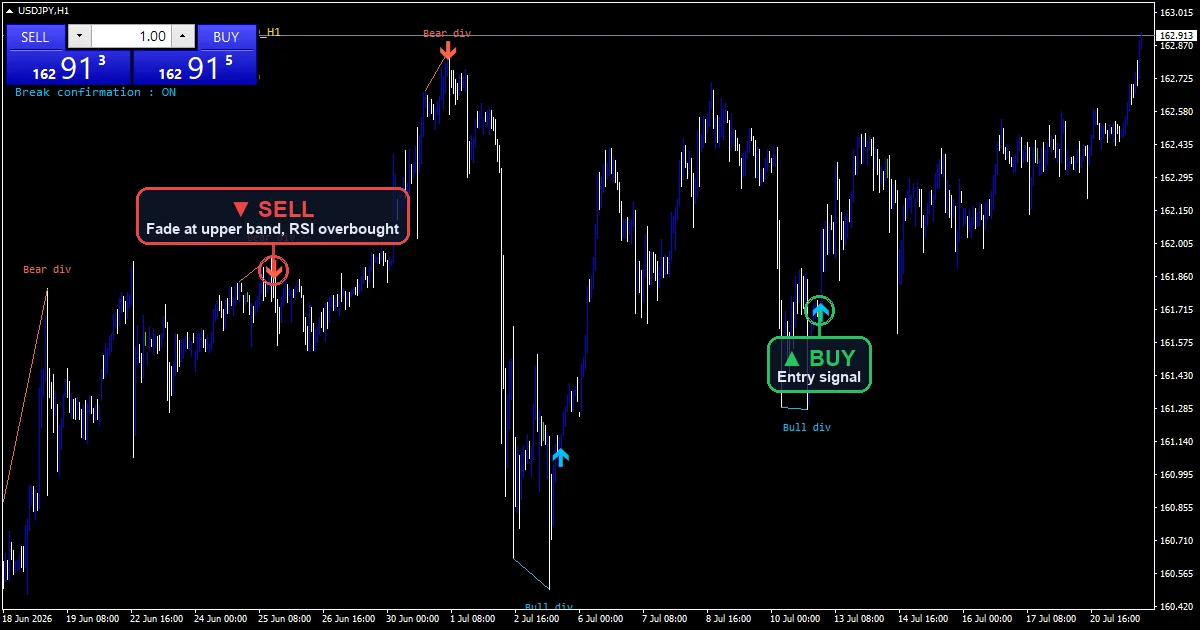
Task: Click the 161.715 price axis label
Action: pos(1176,310)
